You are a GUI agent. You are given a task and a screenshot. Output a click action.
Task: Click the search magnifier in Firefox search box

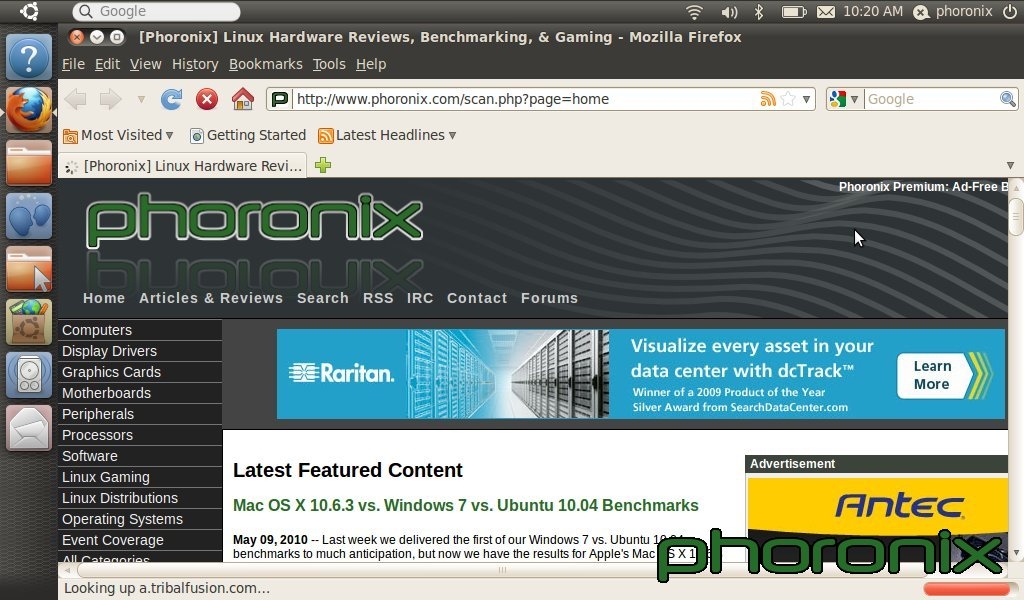(1008, 99)
